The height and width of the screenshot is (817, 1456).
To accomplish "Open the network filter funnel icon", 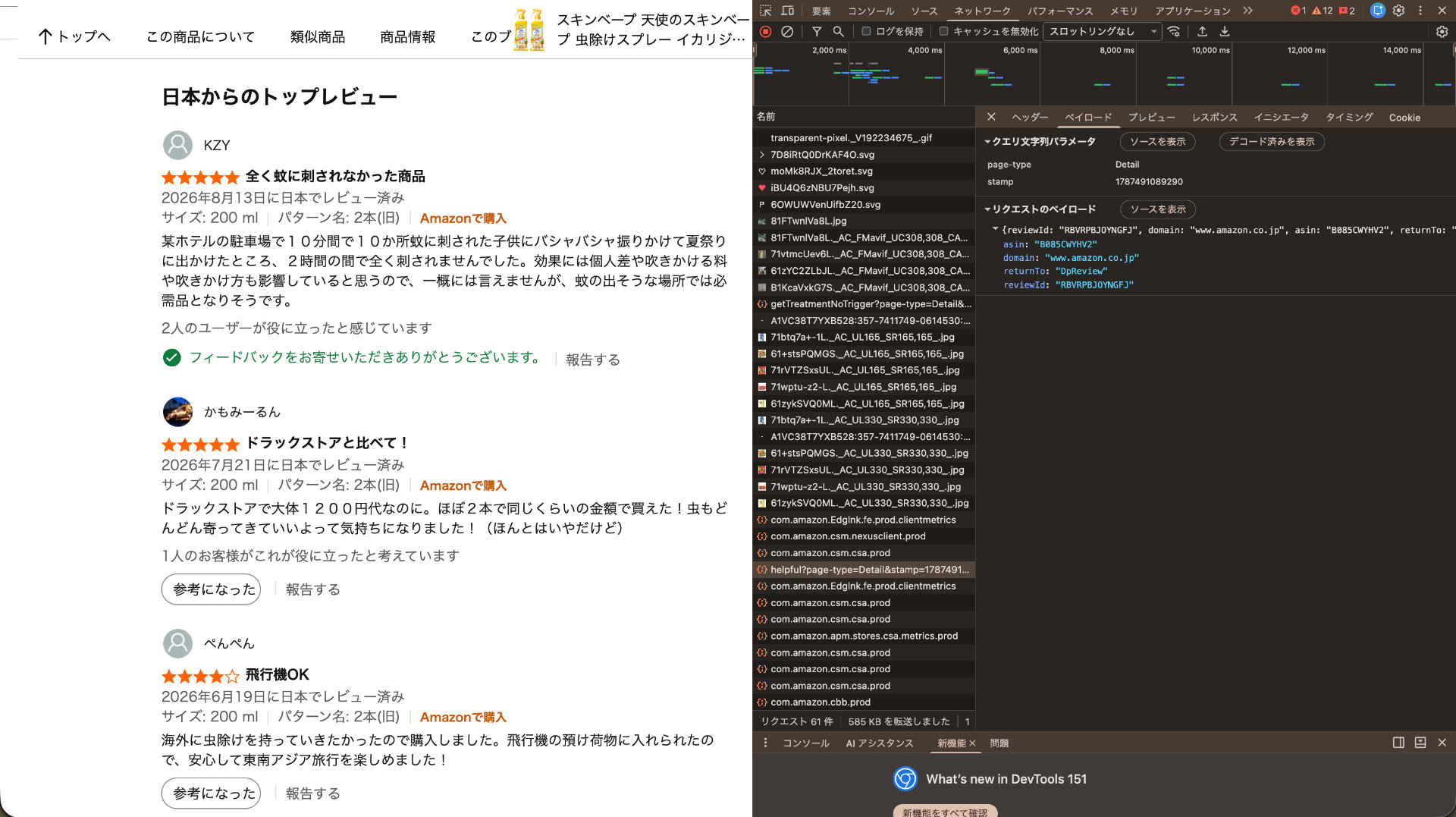I will click(817, 31).
